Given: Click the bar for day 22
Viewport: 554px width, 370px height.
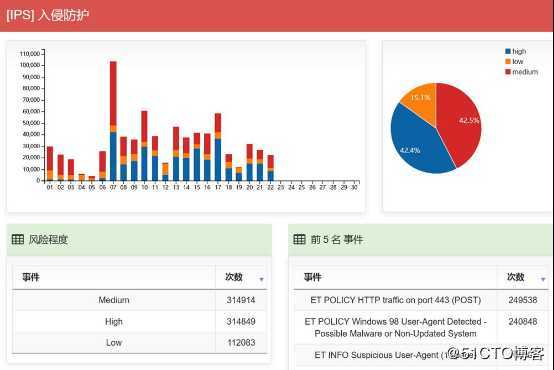Looking at the screenshot, I should pos(271,168).
